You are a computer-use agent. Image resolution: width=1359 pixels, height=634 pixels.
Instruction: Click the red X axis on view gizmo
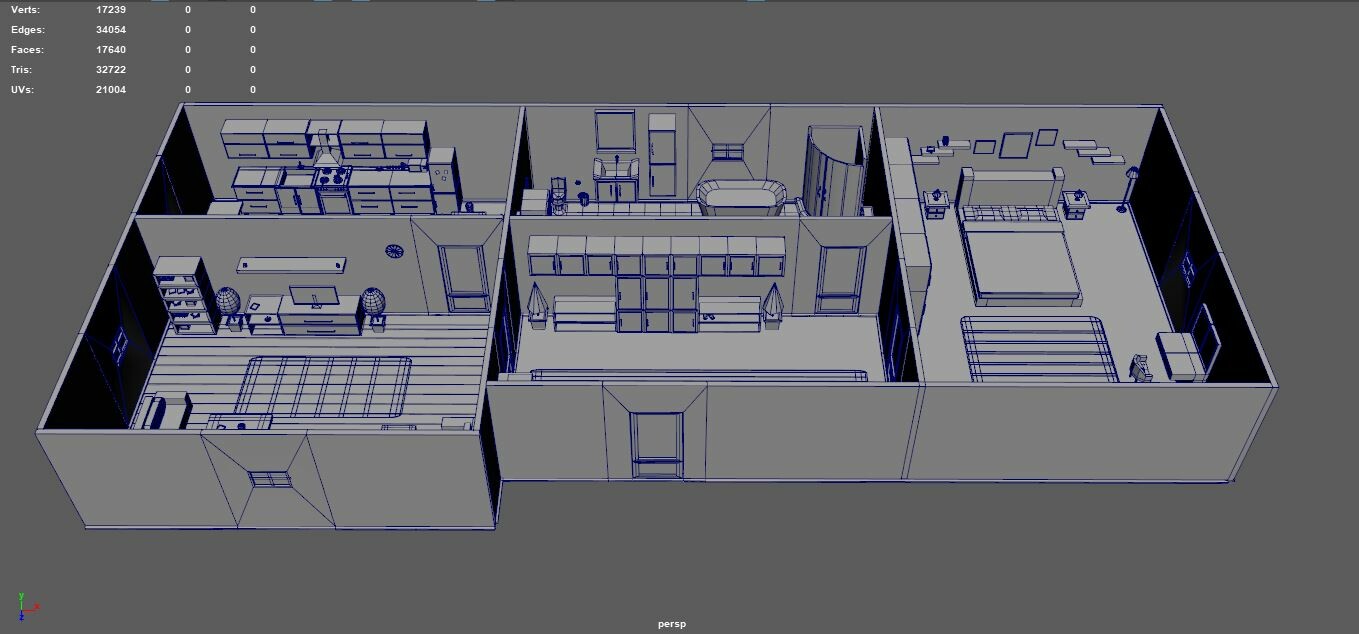[x=36, y=605]
